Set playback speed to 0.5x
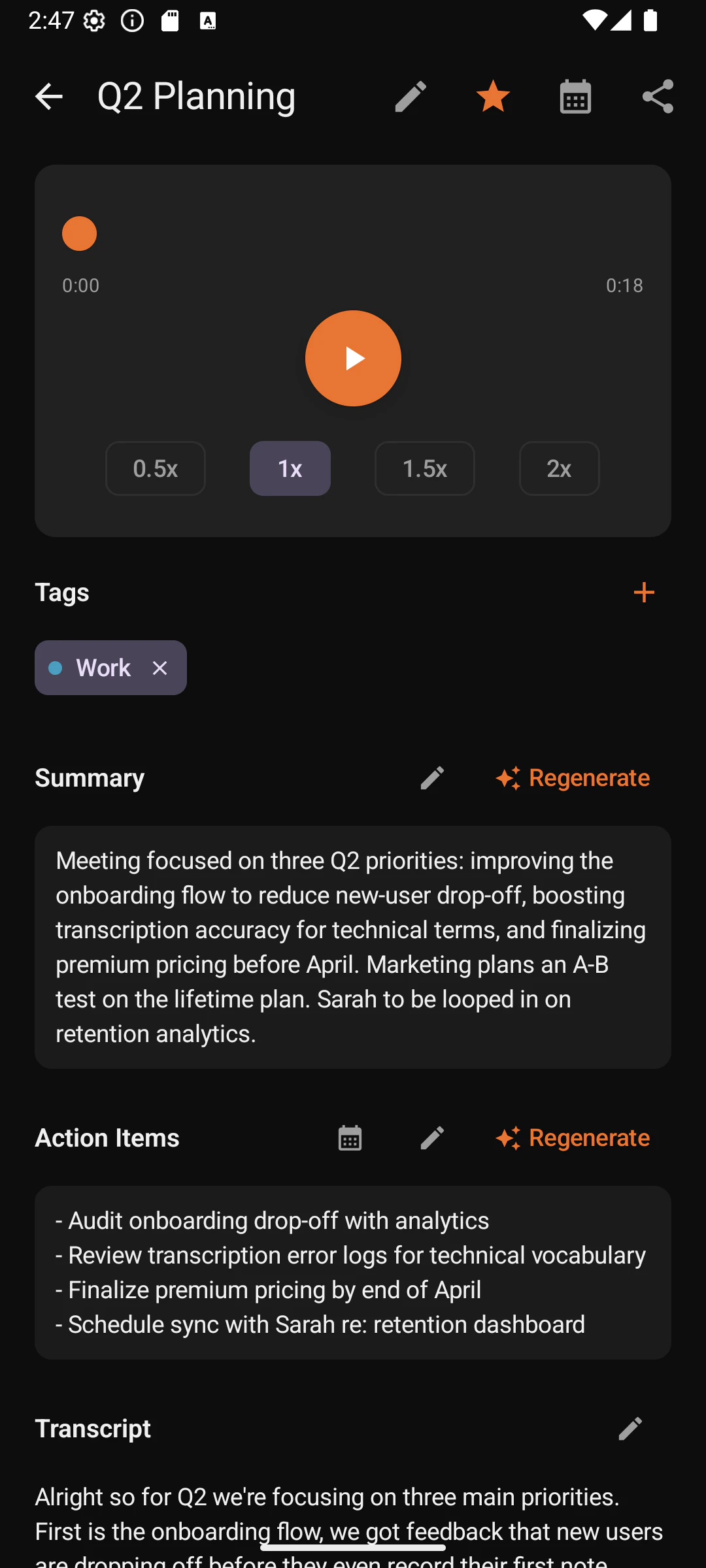Viewport: 706px width, 1568px height. 156,468
